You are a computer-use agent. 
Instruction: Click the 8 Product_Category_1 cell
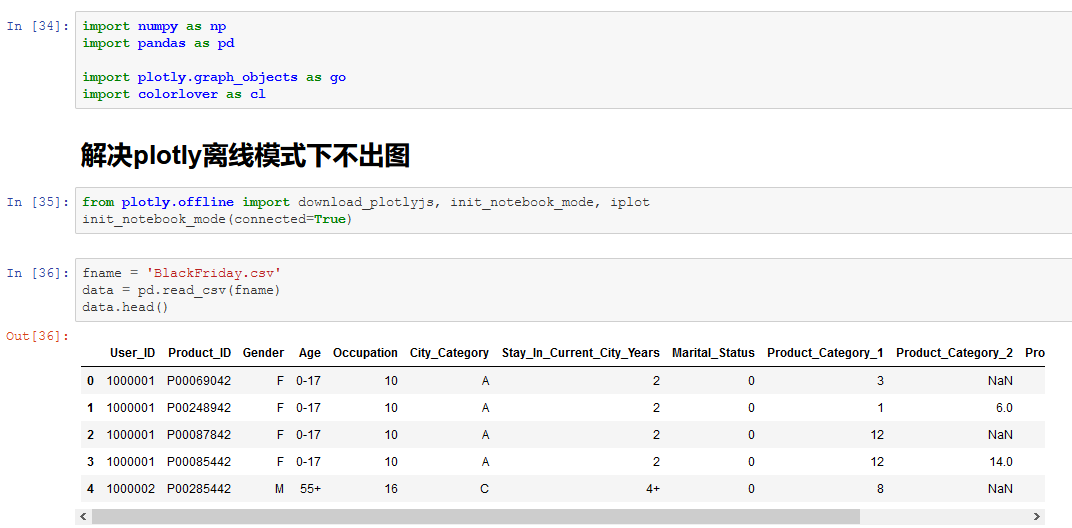(x=881, y=489)
